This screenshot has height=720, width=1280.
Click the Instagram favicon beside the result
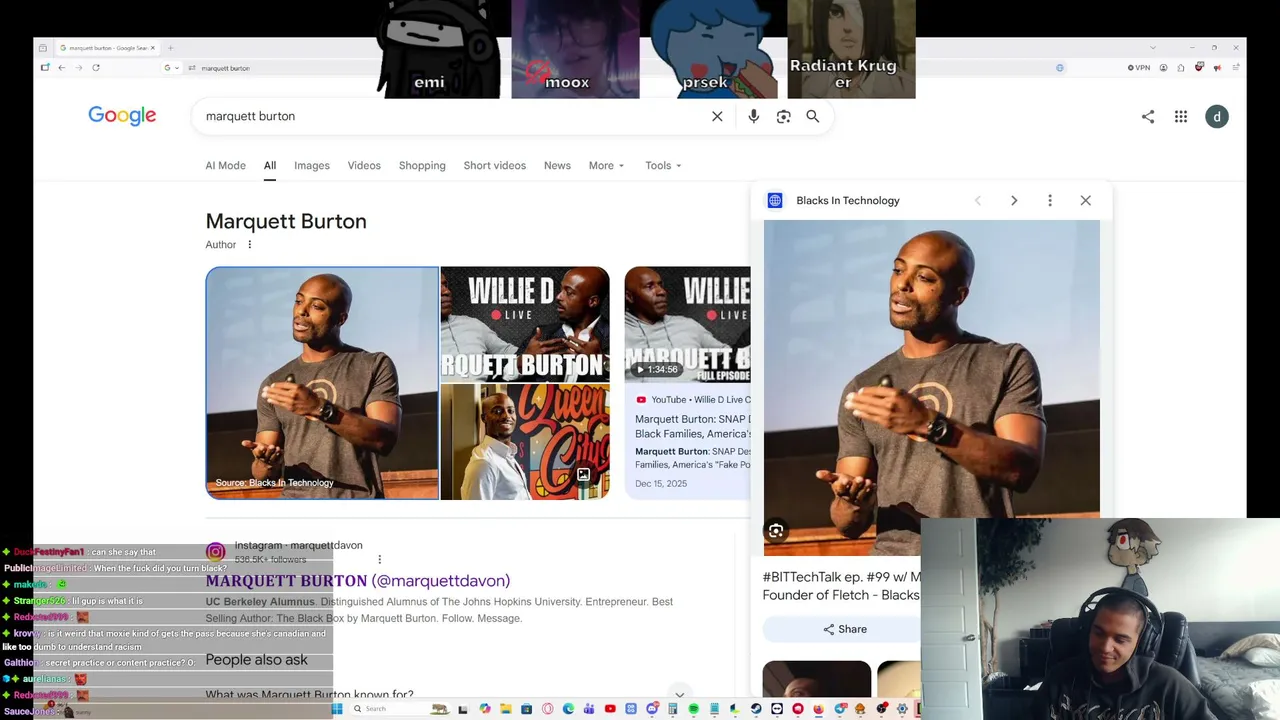[x=215, y=551]
